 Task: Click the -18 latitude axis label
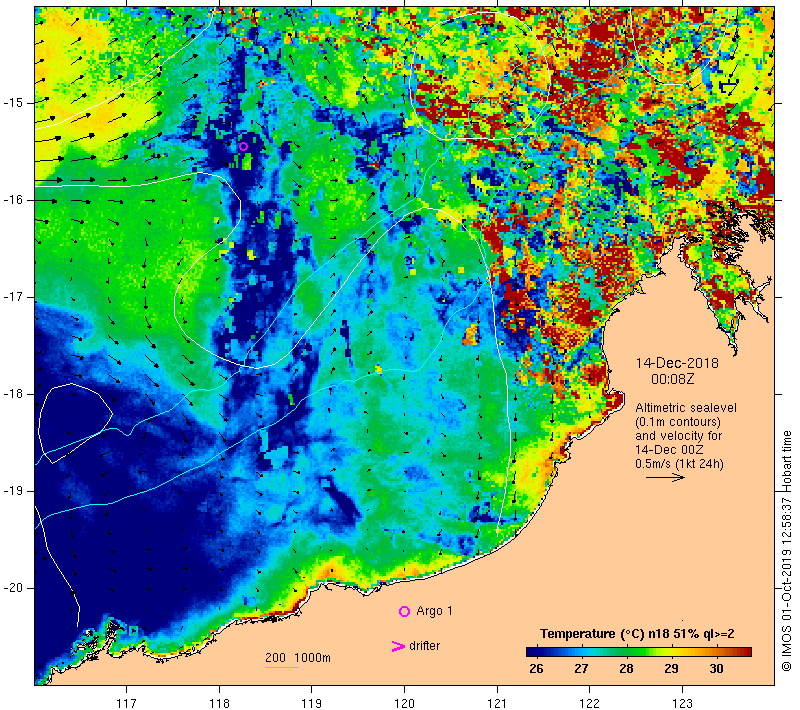(x=12, y=394)
